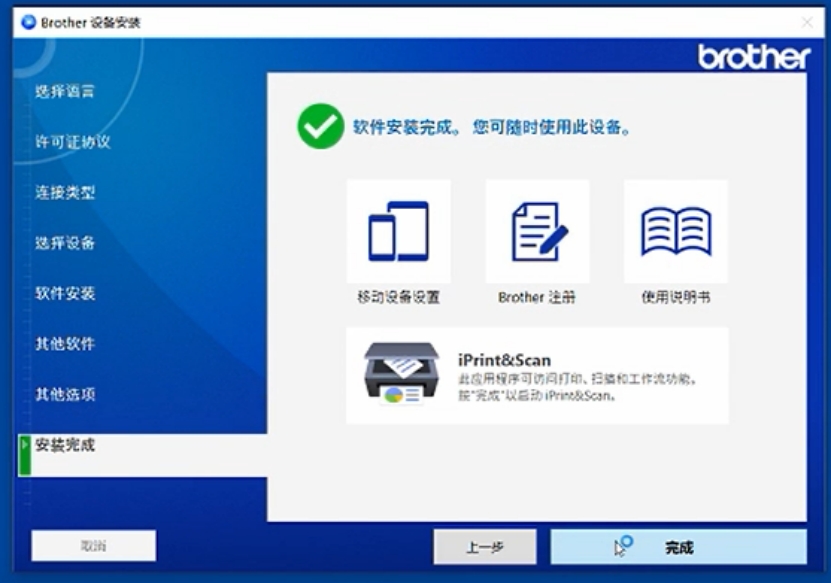Click the green checkmark success icon
831x583 pixels.
click(320, 127)
